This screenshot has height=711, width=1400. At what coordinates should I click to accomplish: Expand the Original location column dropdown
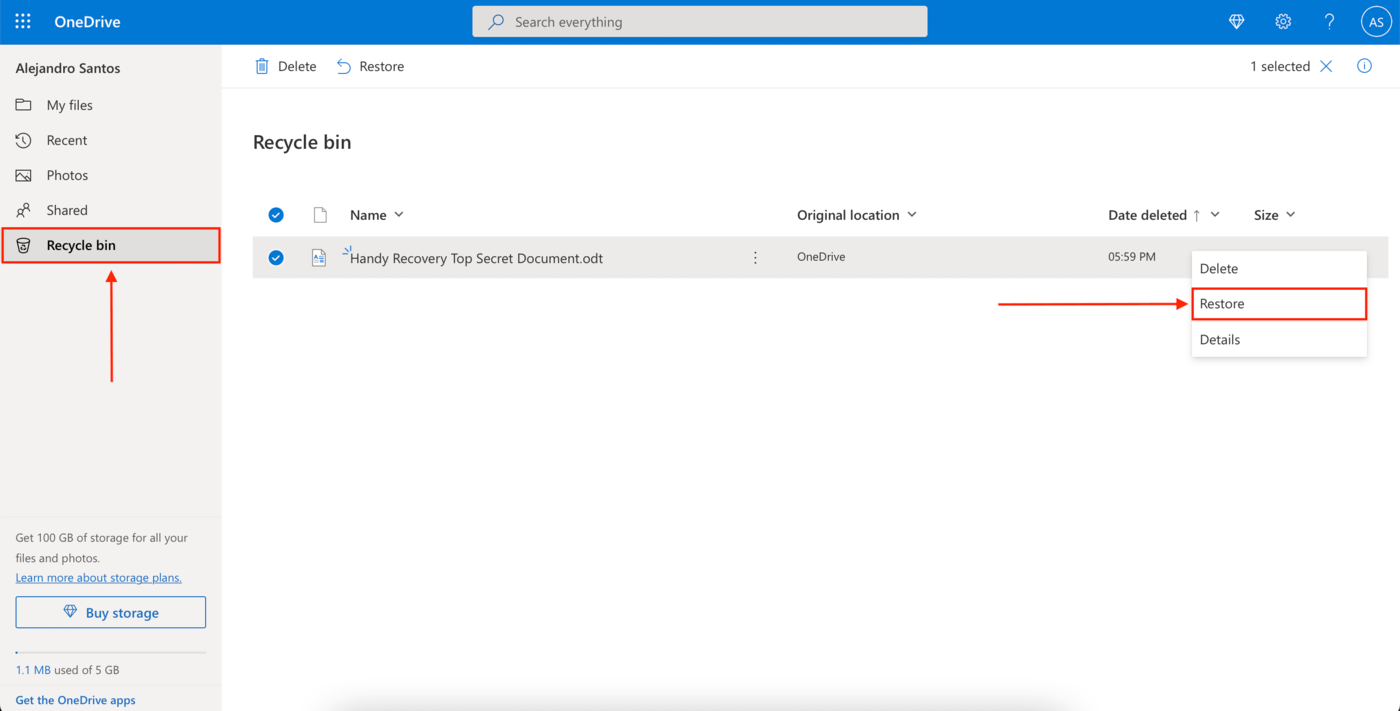(x=912, y=215)
